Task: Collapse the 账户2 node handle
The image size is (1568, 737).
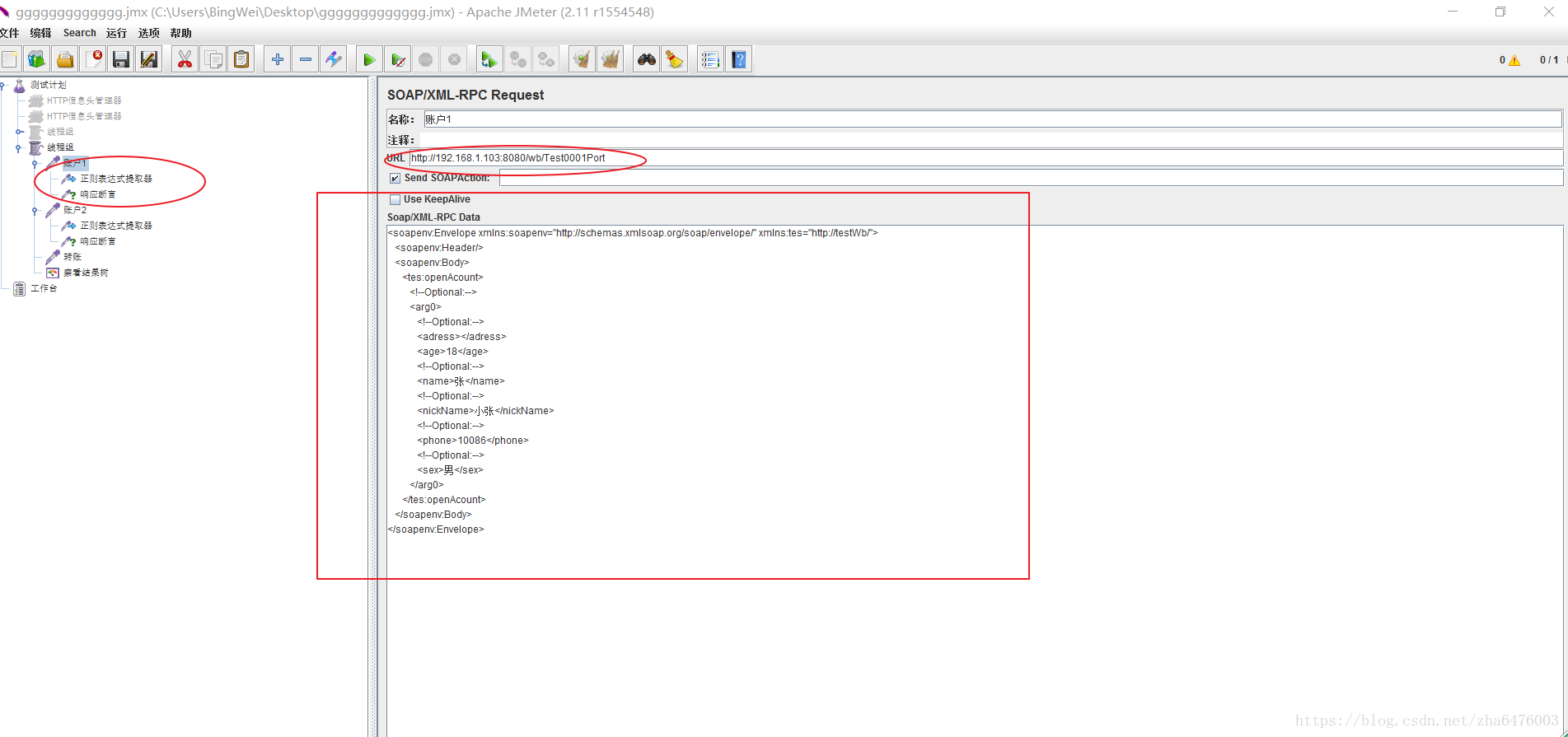Action: 35,210
